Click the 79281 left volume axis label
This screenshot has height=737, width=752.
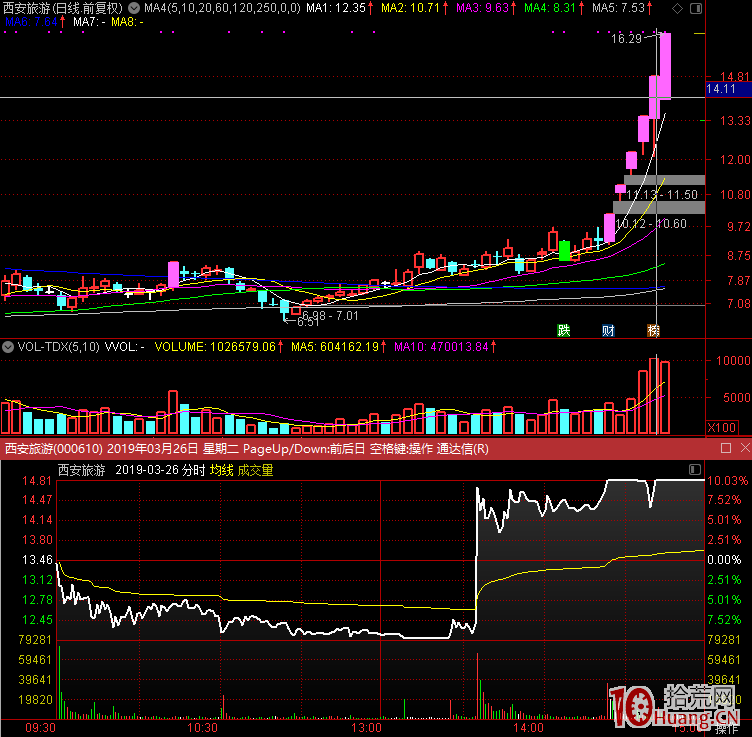click(35, 640)
